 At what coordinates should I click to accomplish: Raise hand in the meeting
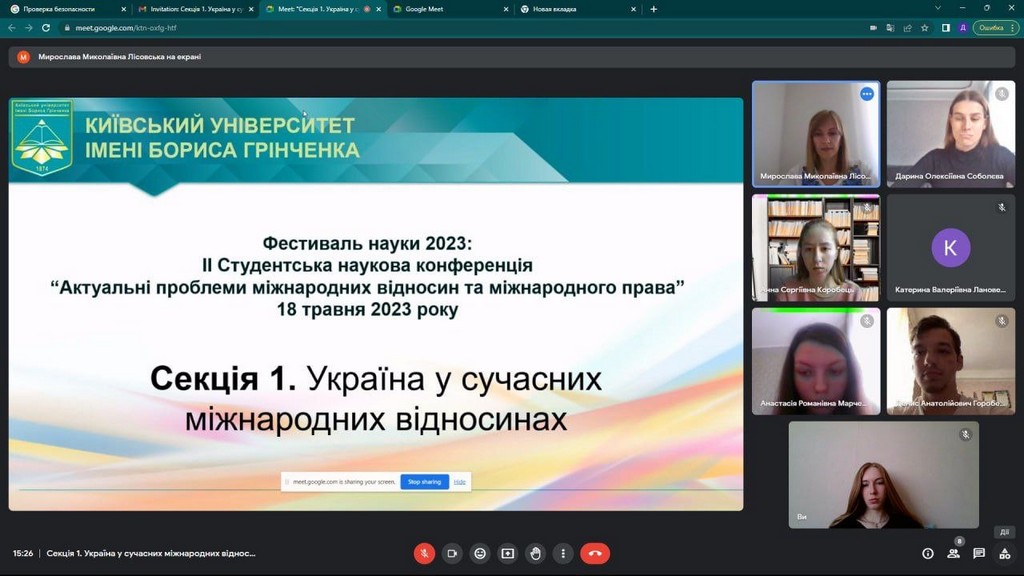[x=536, y=553]
